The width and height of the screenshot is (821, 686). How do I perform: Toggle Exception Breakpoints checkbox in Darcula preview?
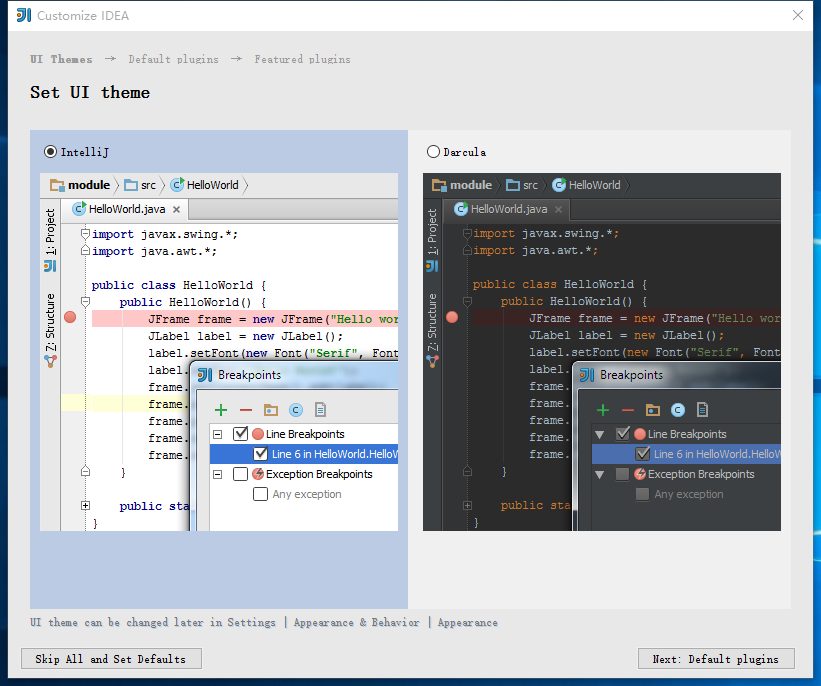(x=622, y=474)
